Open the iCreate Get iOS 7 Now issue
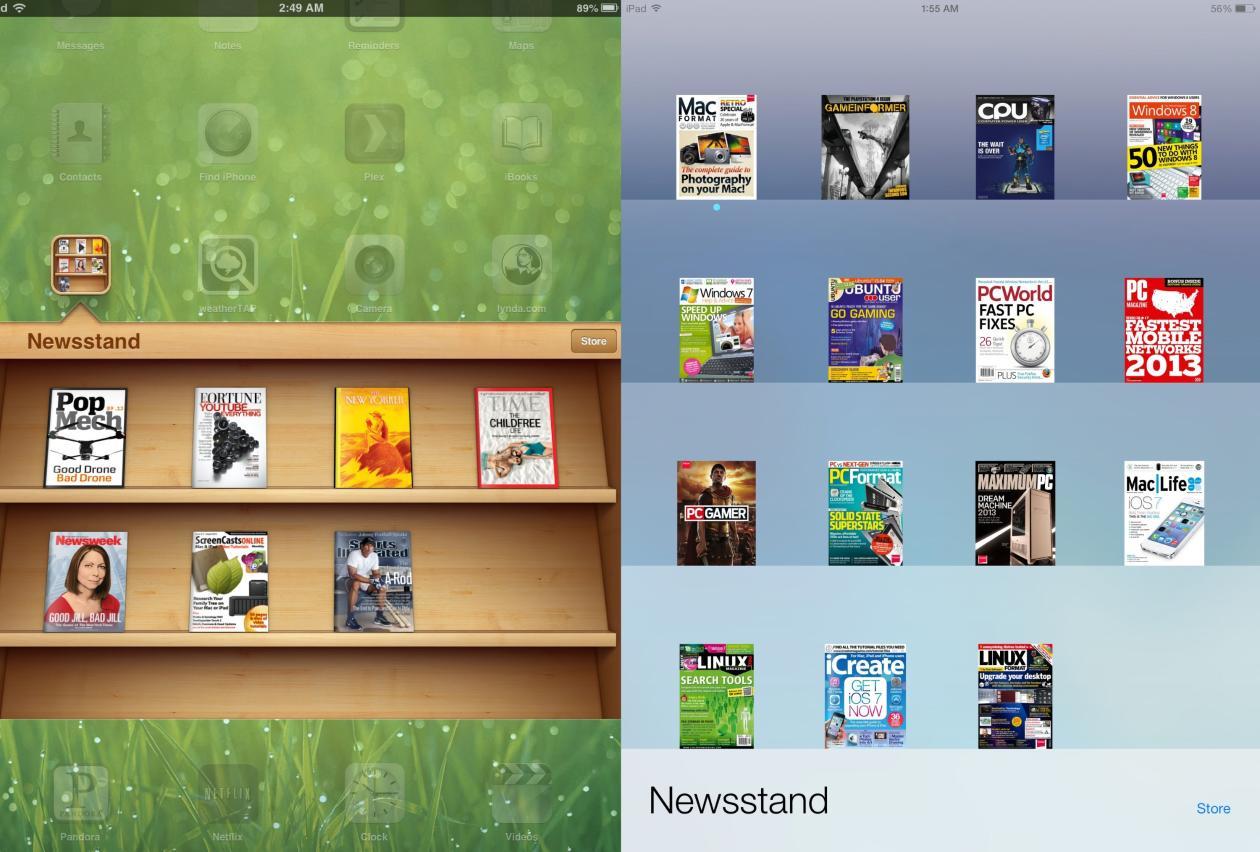Viewport: 1260px width, 852px height. tap(865, 696)
